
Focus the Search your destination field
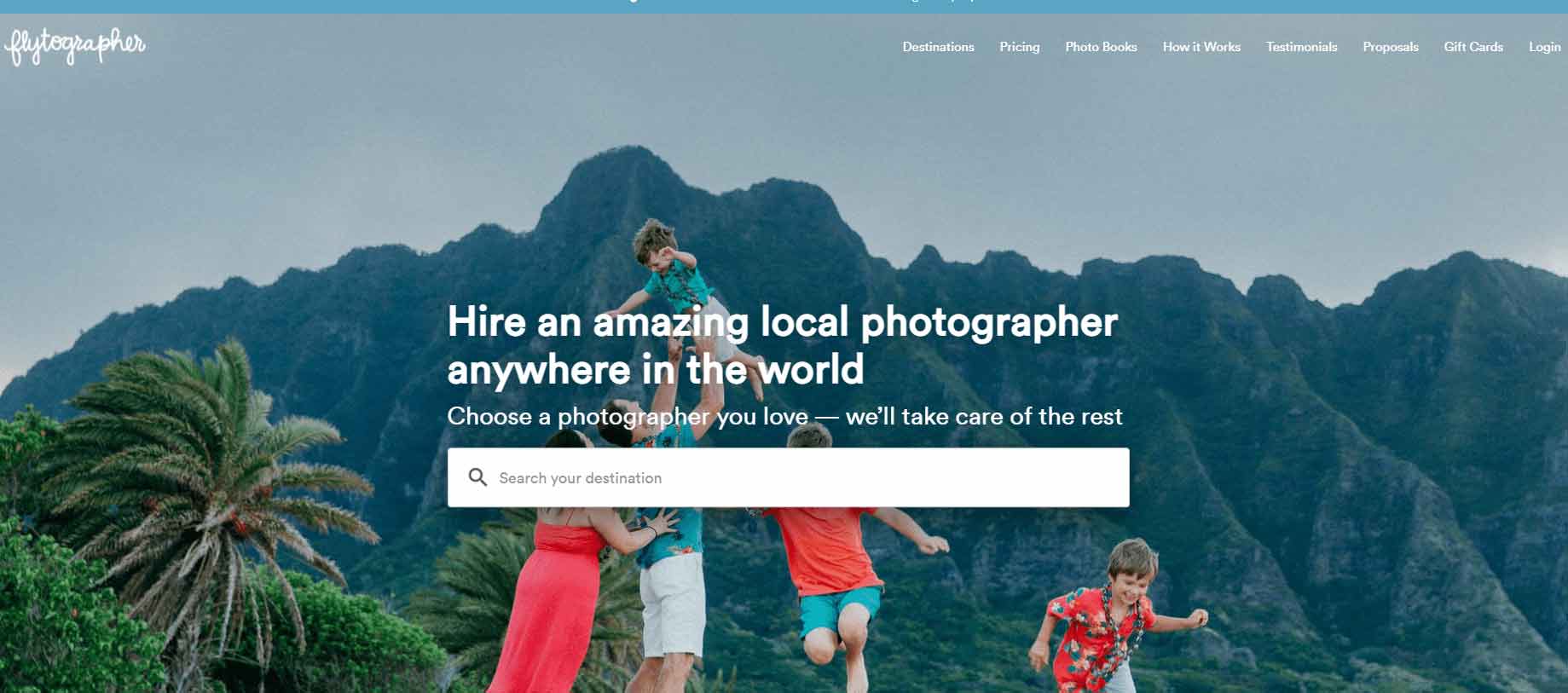(x=789, y=477)
